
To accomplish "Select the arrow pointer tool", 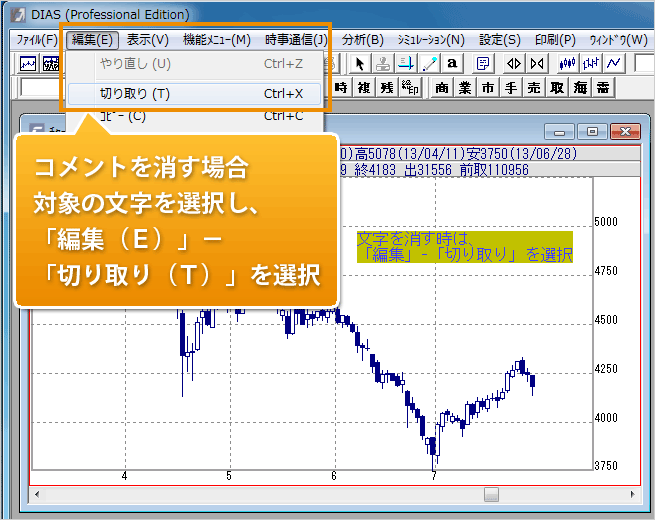I will (361, 63).
